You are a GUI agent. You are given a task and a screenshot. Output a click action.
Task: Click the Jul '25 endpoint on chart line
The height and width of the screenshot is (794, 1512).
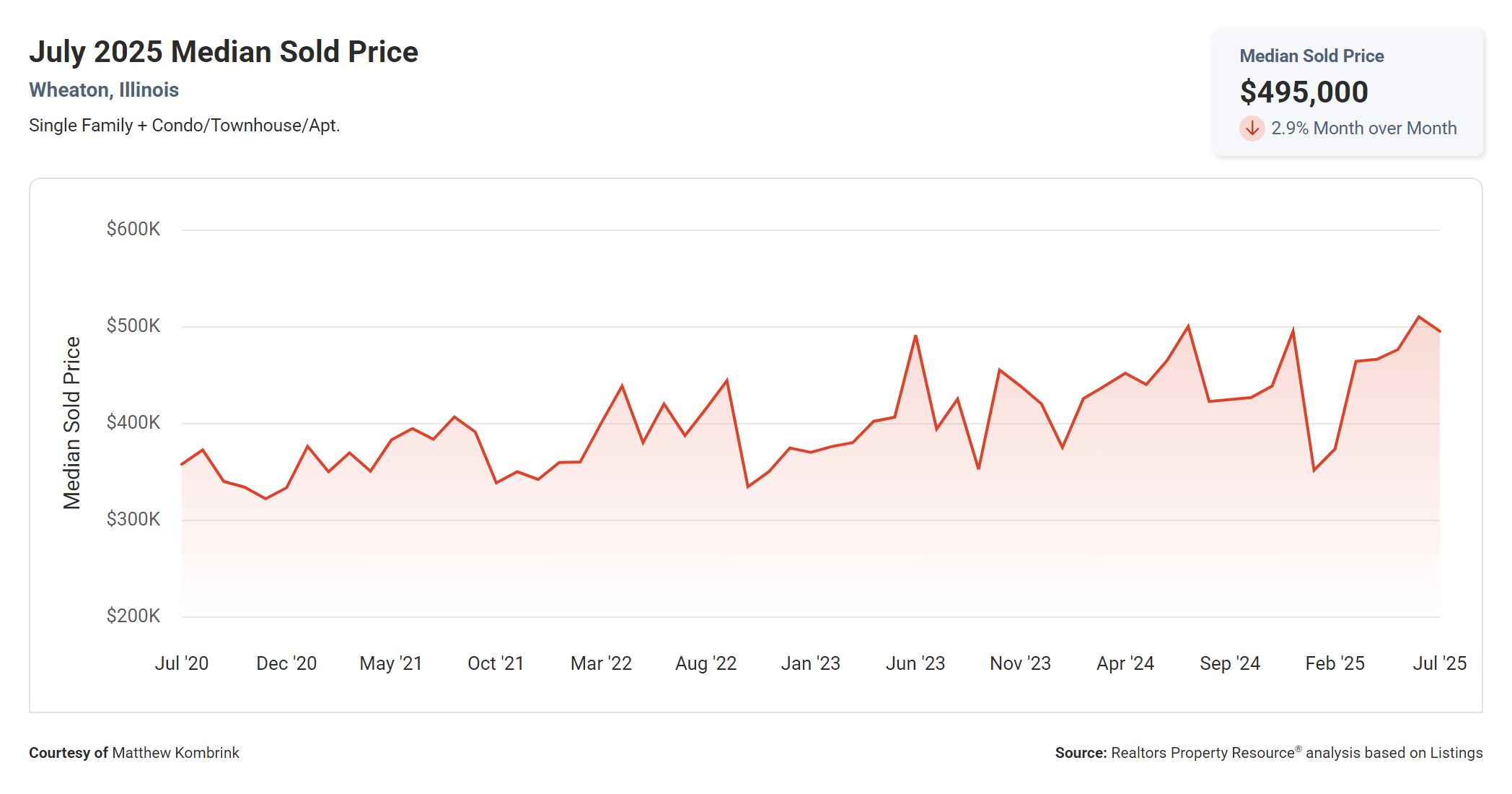1439,331
